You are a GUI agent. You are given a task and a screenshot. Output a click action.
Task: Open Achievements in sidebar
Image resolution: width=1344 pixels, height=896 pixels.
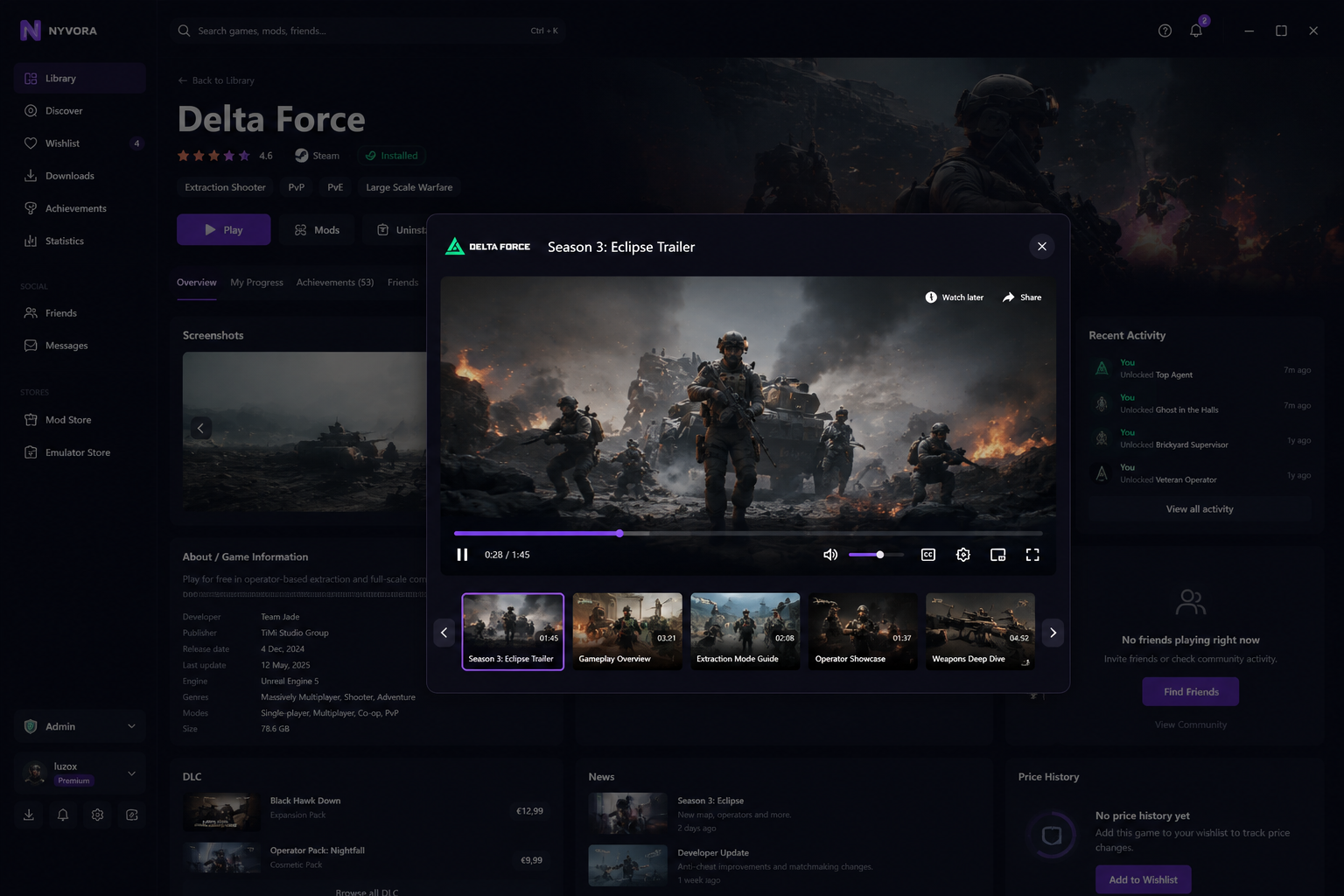tap(80, 208)
